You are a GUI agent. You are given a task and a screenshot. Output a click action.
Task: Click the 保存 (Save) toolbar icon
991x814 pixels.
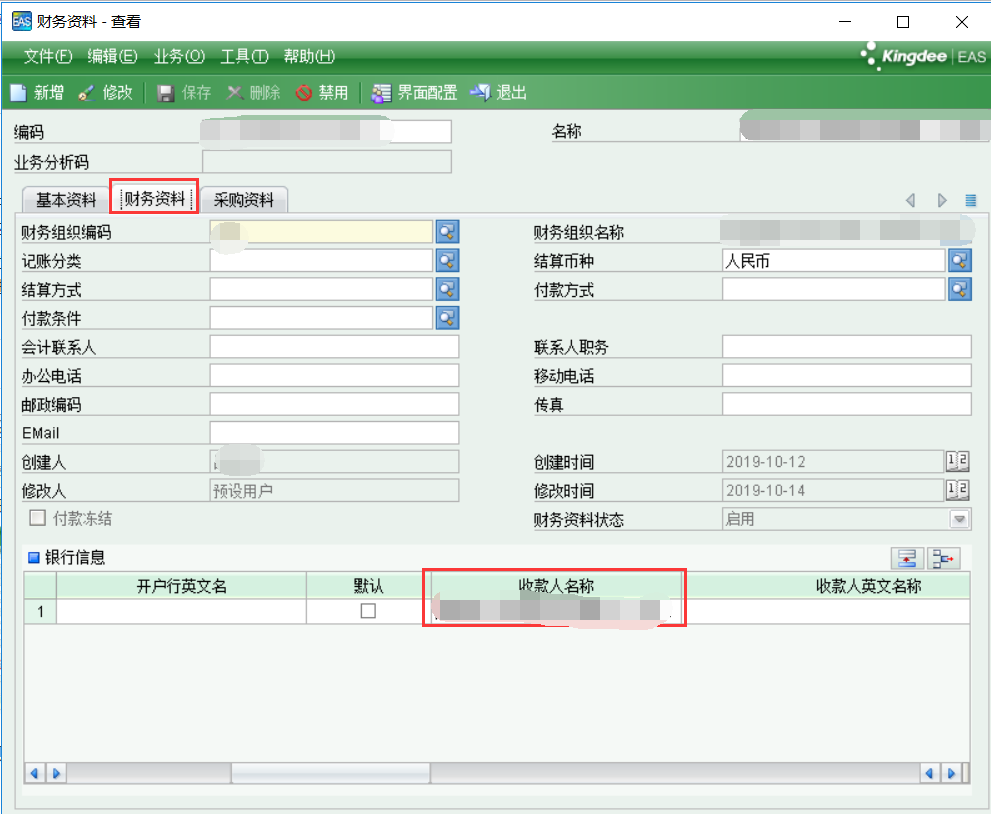point(166,94)
